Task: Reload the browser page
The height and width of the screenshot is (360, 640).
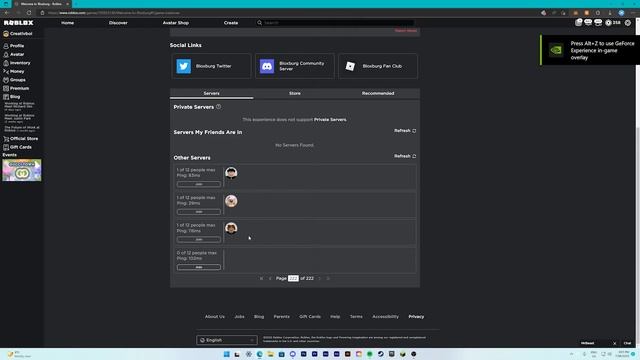Action: click(x=29, y=13)
